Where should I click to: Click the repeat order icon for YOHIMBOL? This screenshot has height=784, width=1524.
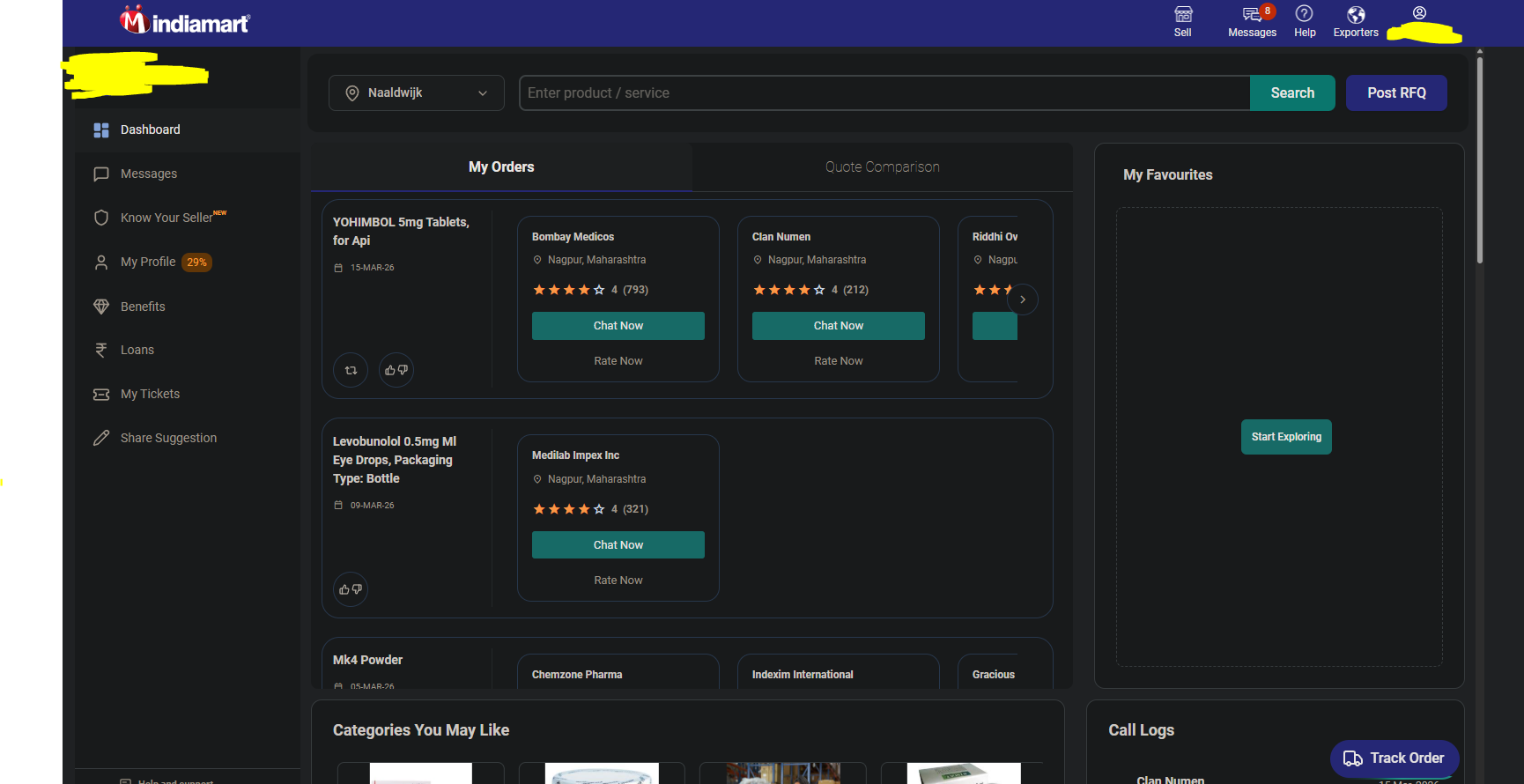351,370
